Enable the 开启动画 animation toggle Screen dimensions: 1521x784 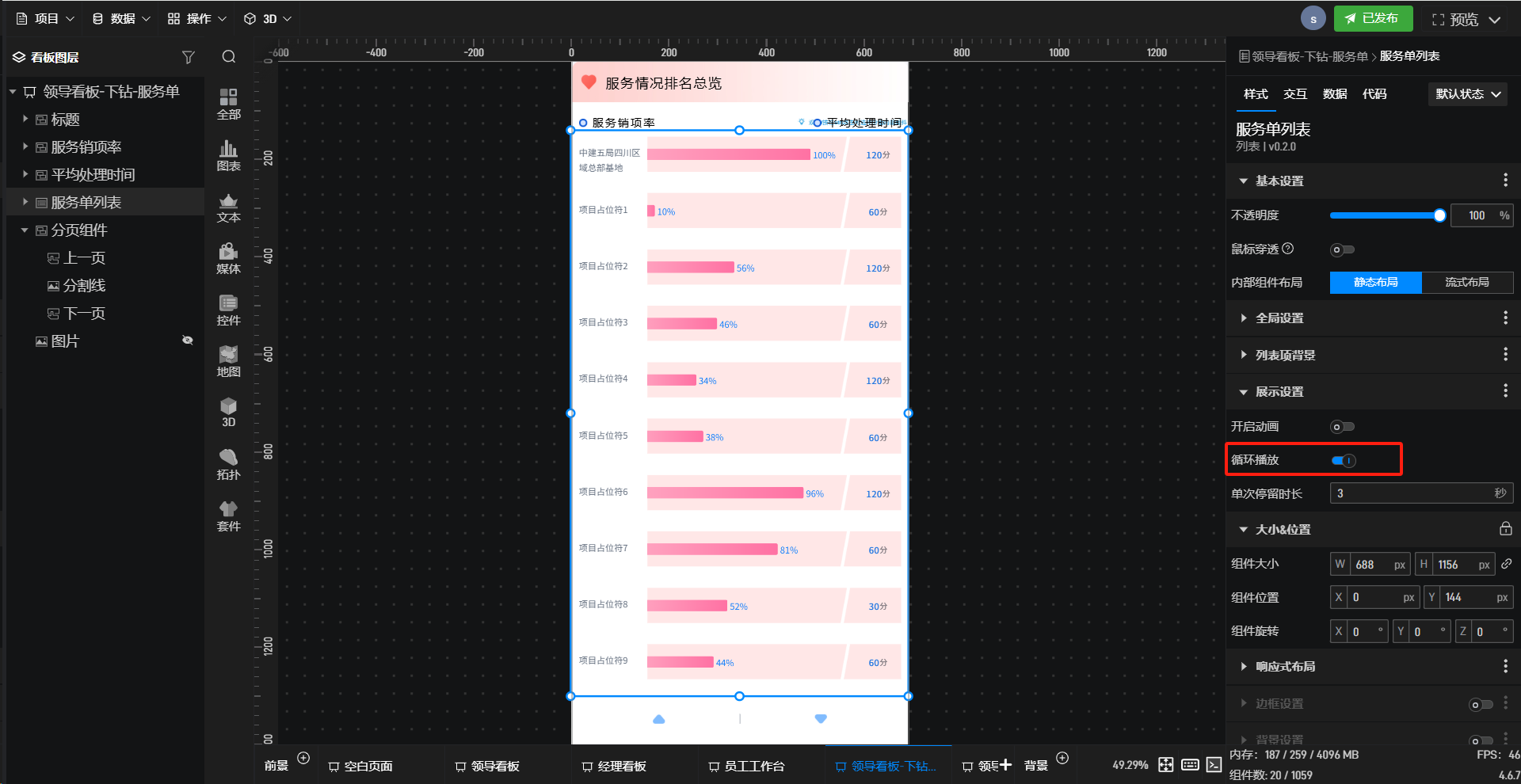coord(1342,427)
